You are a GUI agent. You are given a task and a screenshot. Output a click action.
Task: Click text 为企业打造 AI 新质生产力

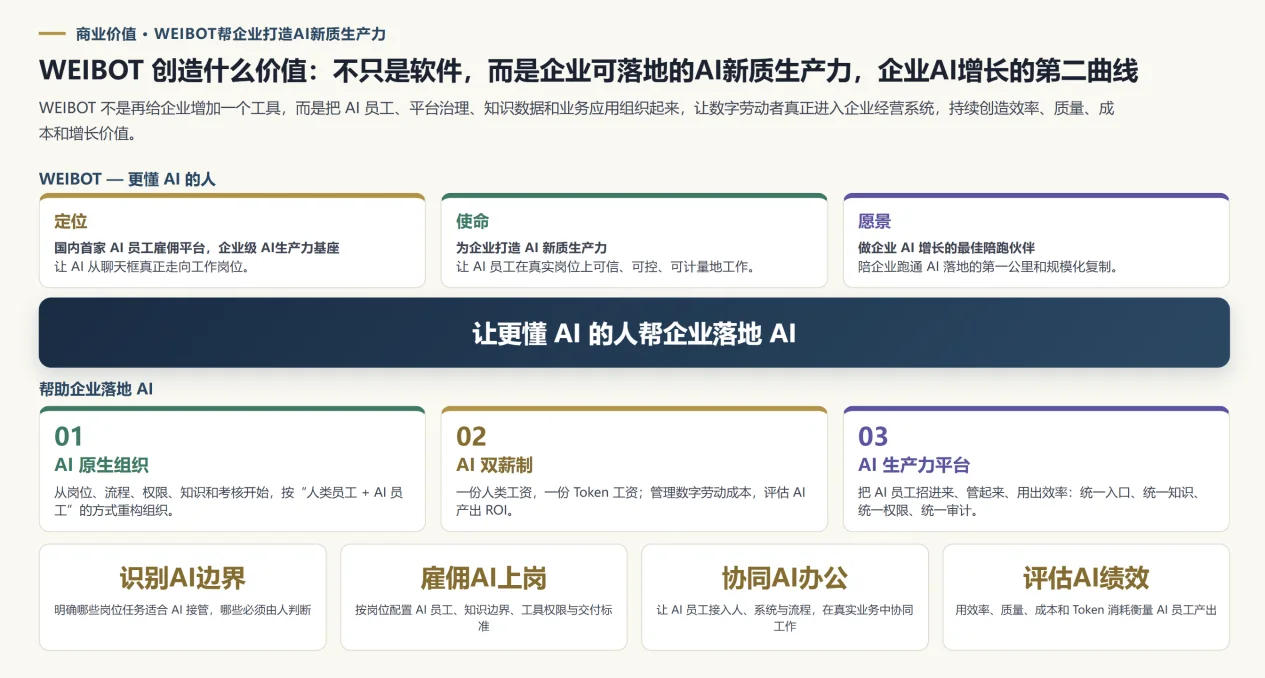point(531,247)
